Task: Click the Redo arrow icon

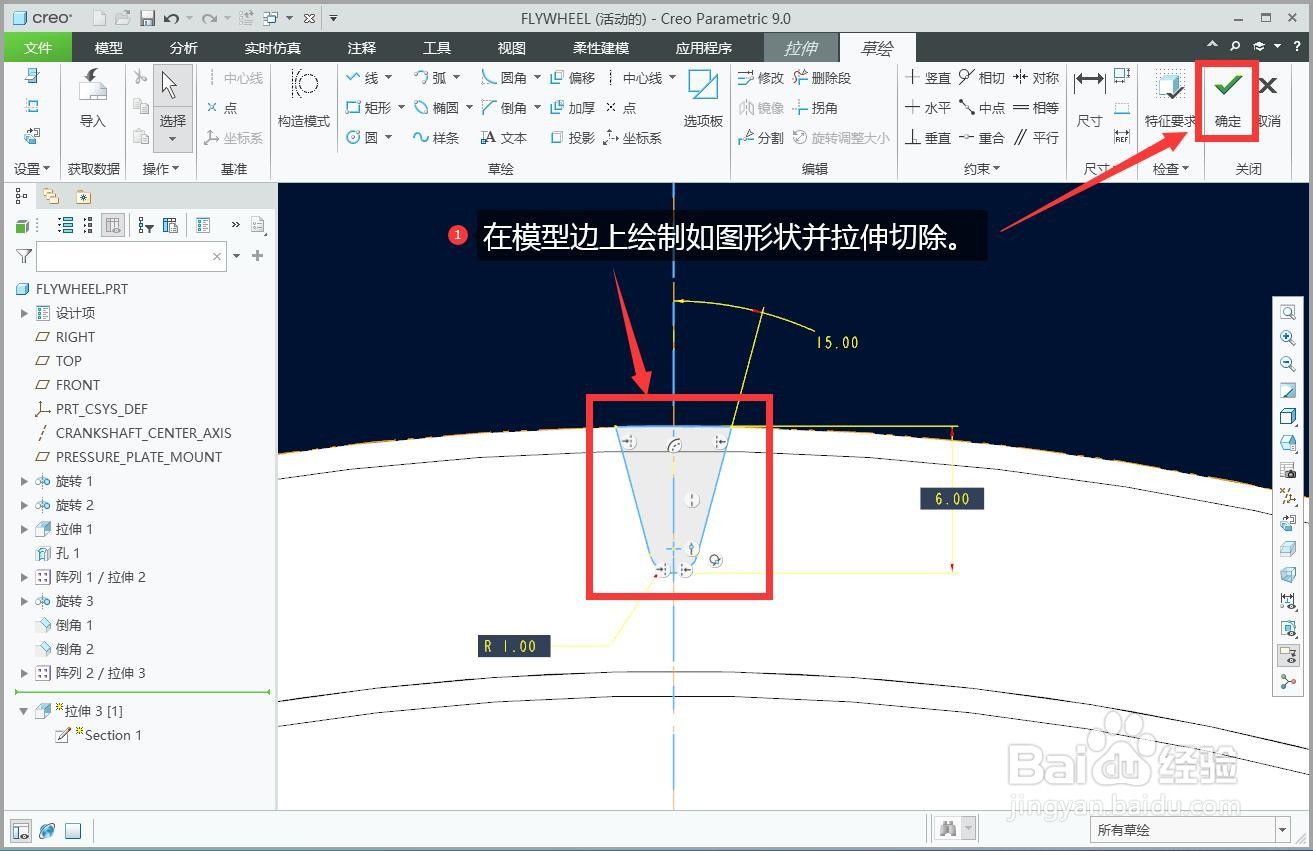Action: 209,18
